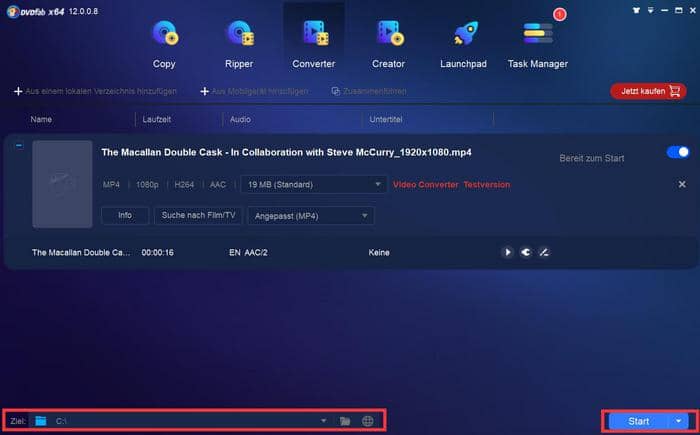Image resolution: width=700 pixels, height=435 pixels.
Task: Click the blue Start button
Action: 638,421
